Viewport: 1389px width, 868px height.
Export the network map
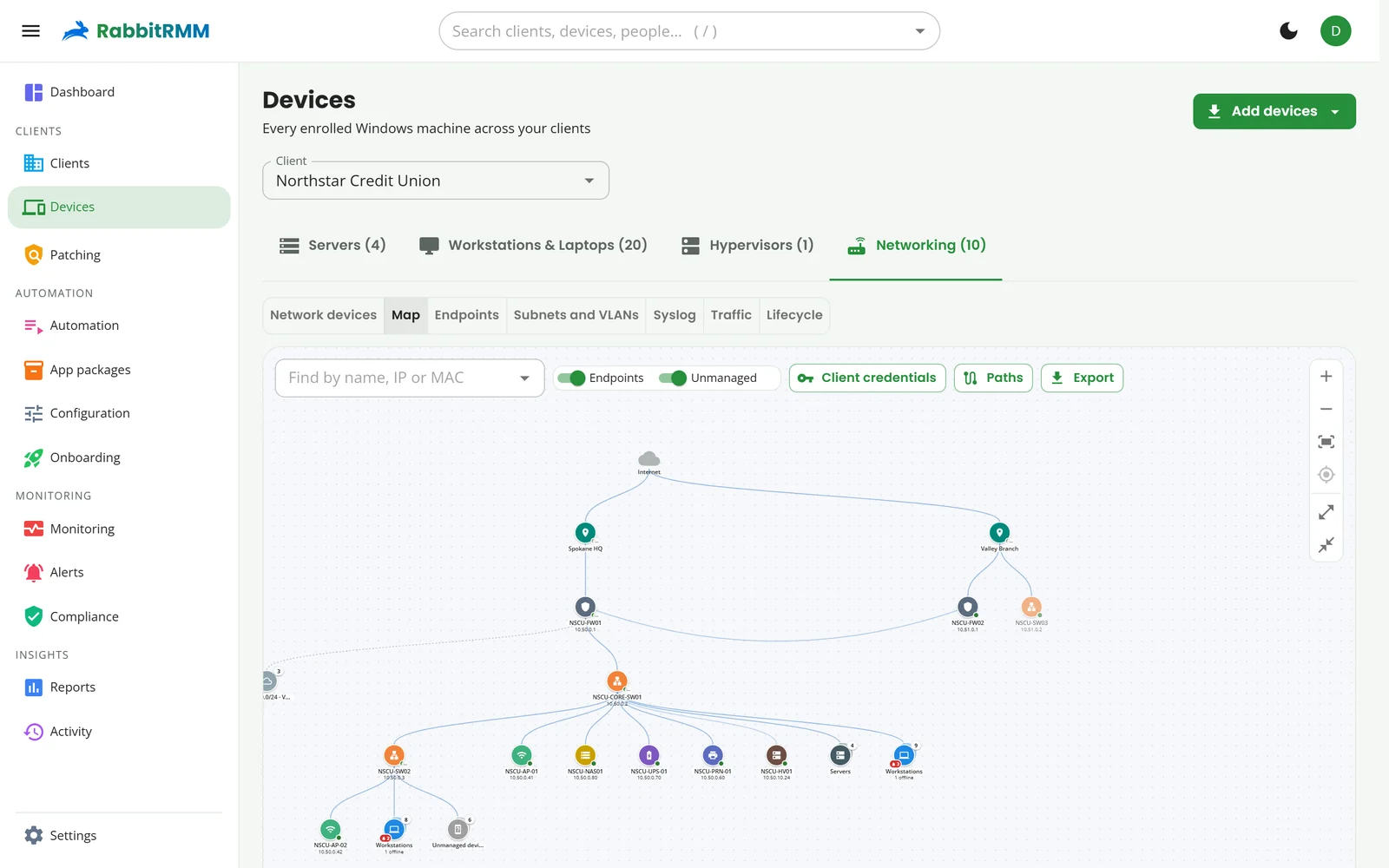(1082, 378)
